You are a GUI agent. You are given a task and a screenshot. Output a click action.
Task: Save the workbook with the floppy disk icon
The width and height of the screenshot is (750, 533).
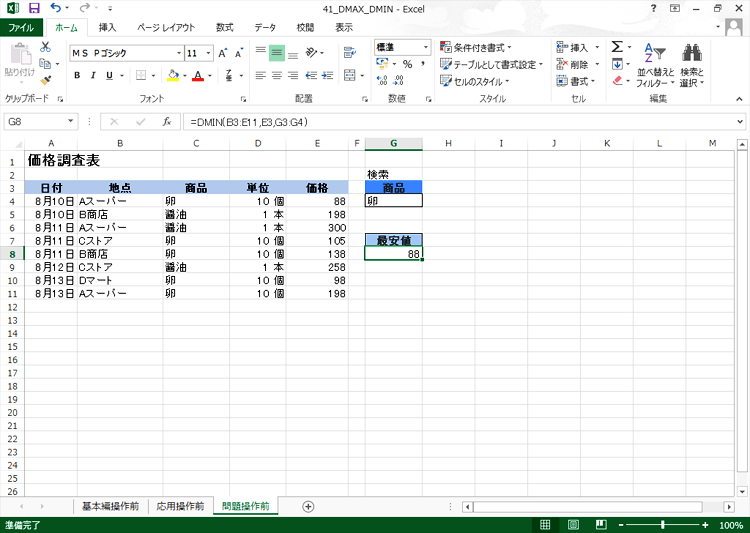pyautogui.click(x=34, y=8)
